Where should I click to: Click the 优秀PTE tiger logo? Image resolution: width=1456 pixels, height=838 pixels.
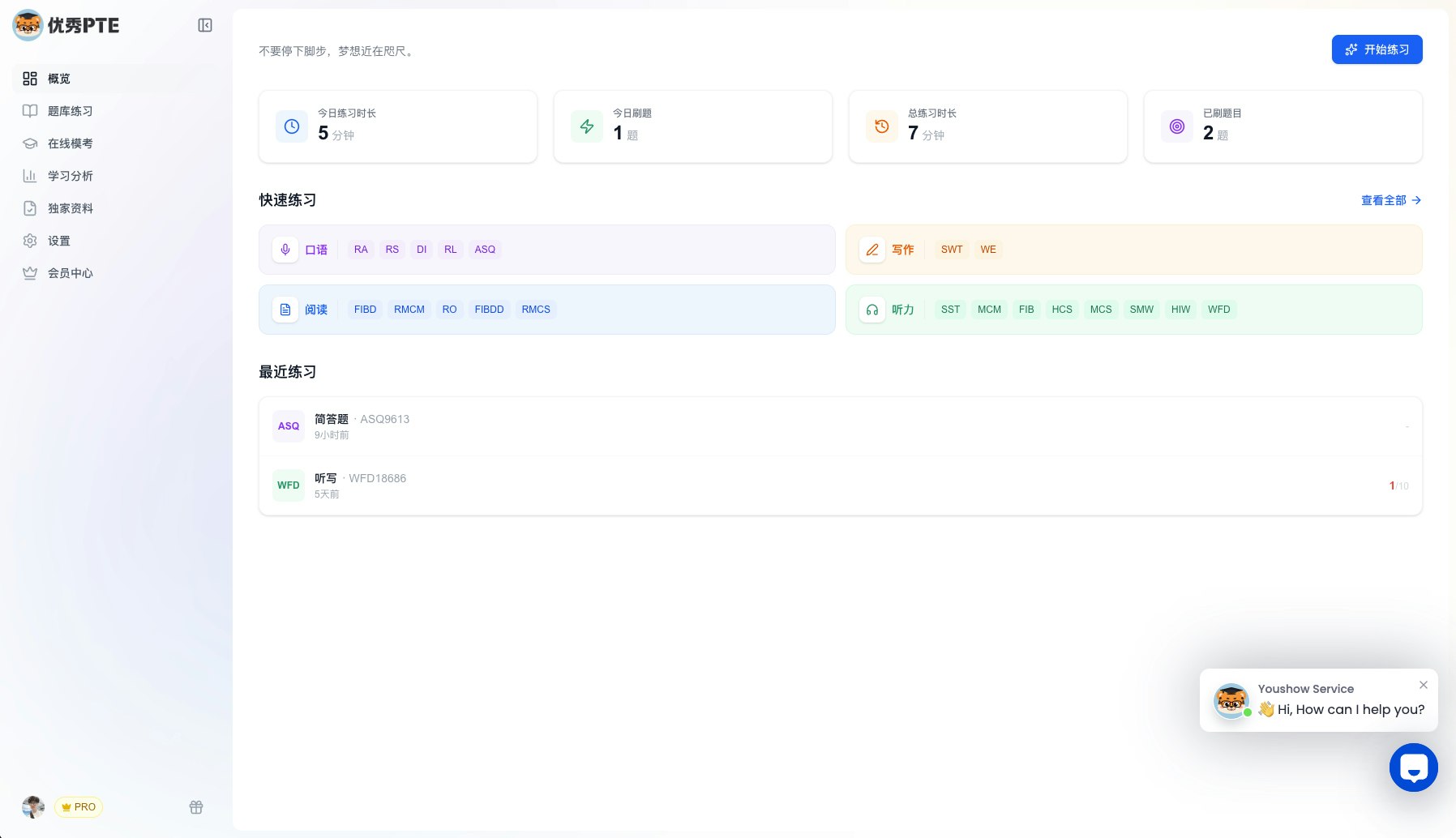pos(28,25)
